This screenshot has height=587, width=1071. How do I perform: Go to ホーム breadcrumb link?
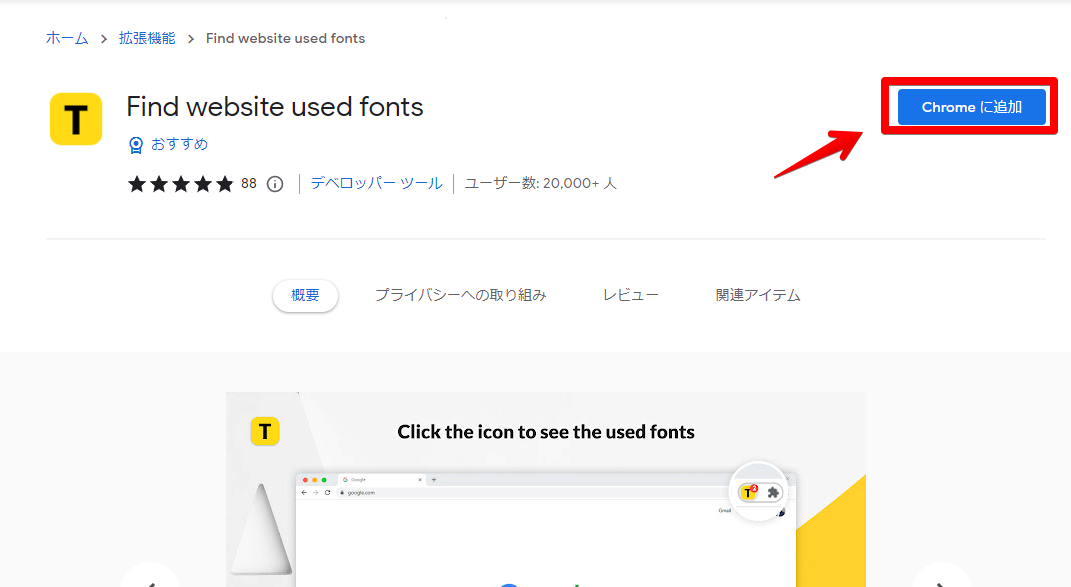pyautogui.click(x=67, y=38)
